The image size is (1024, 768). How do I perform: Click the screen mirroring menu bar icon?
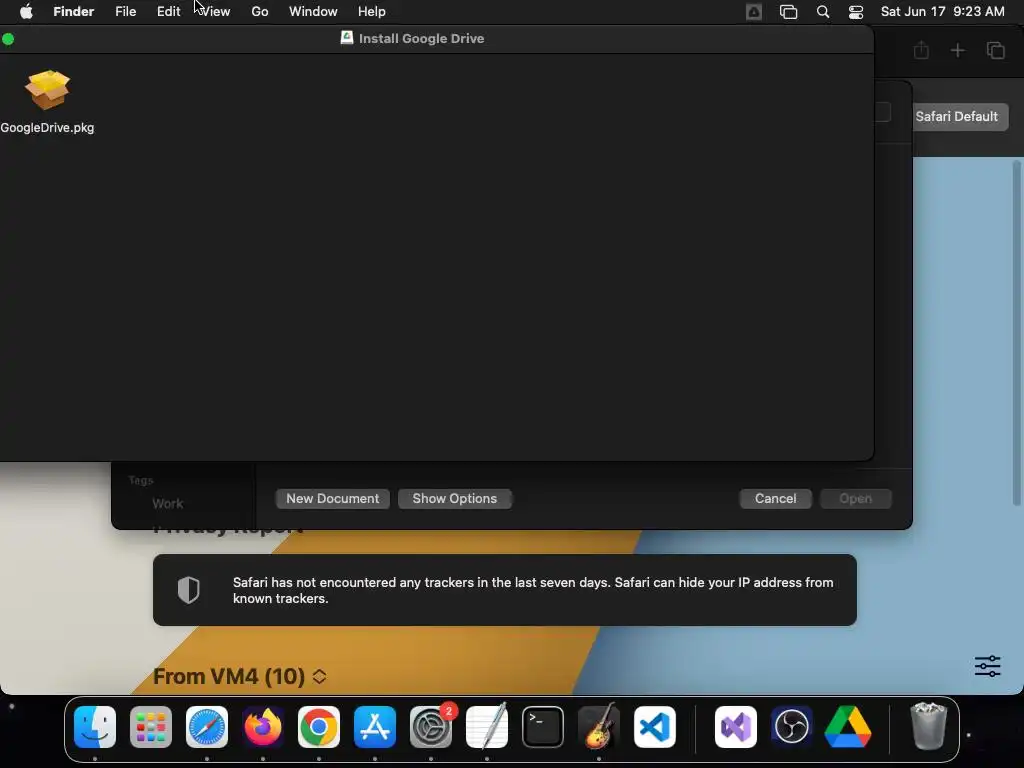coord(788,12)
